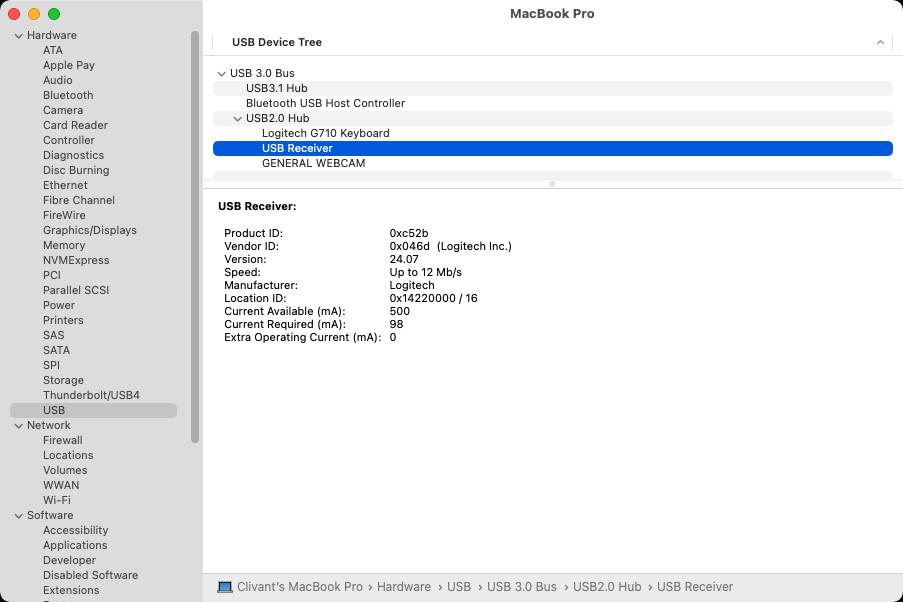Select Bluetooth in the sidebar
Viewport: 903px width, 602px height.
(68, 95)
